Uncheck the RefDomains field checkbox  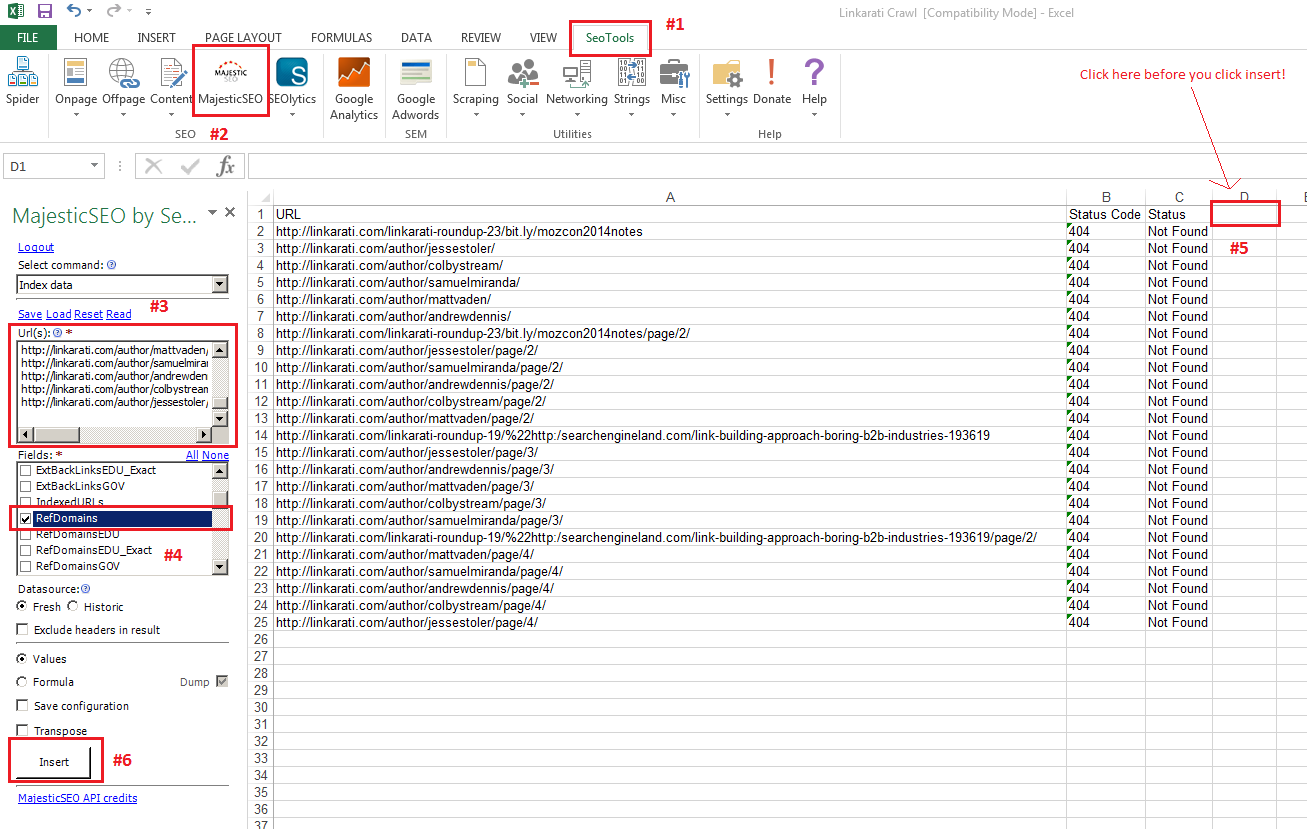pos(26,519)
